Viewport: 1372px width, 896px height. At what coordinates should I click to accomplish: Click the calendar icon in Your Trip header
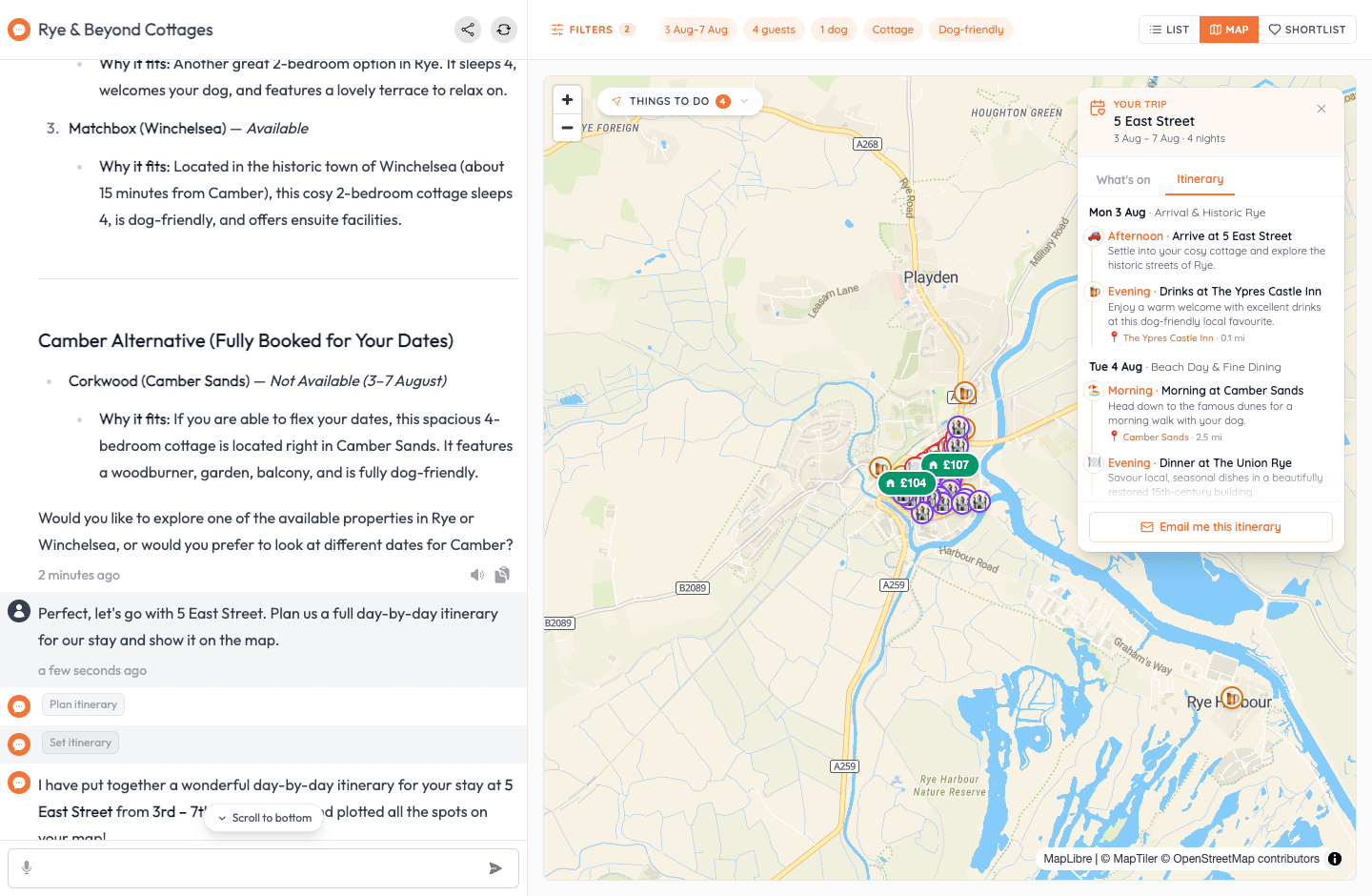[x=1098, y=110]
